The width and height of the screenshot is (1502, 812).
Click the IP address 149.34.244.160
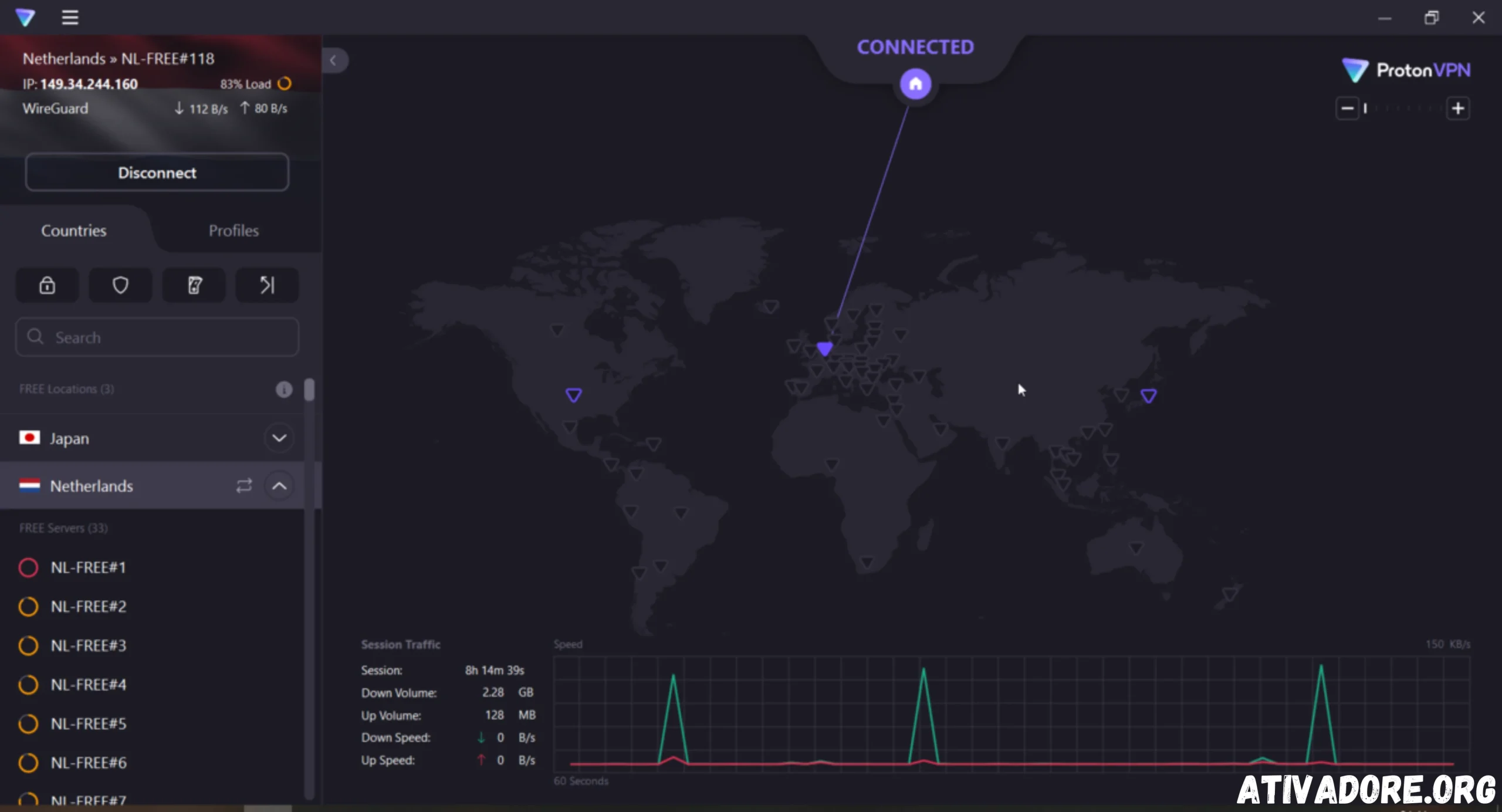[x=89, y=84]
